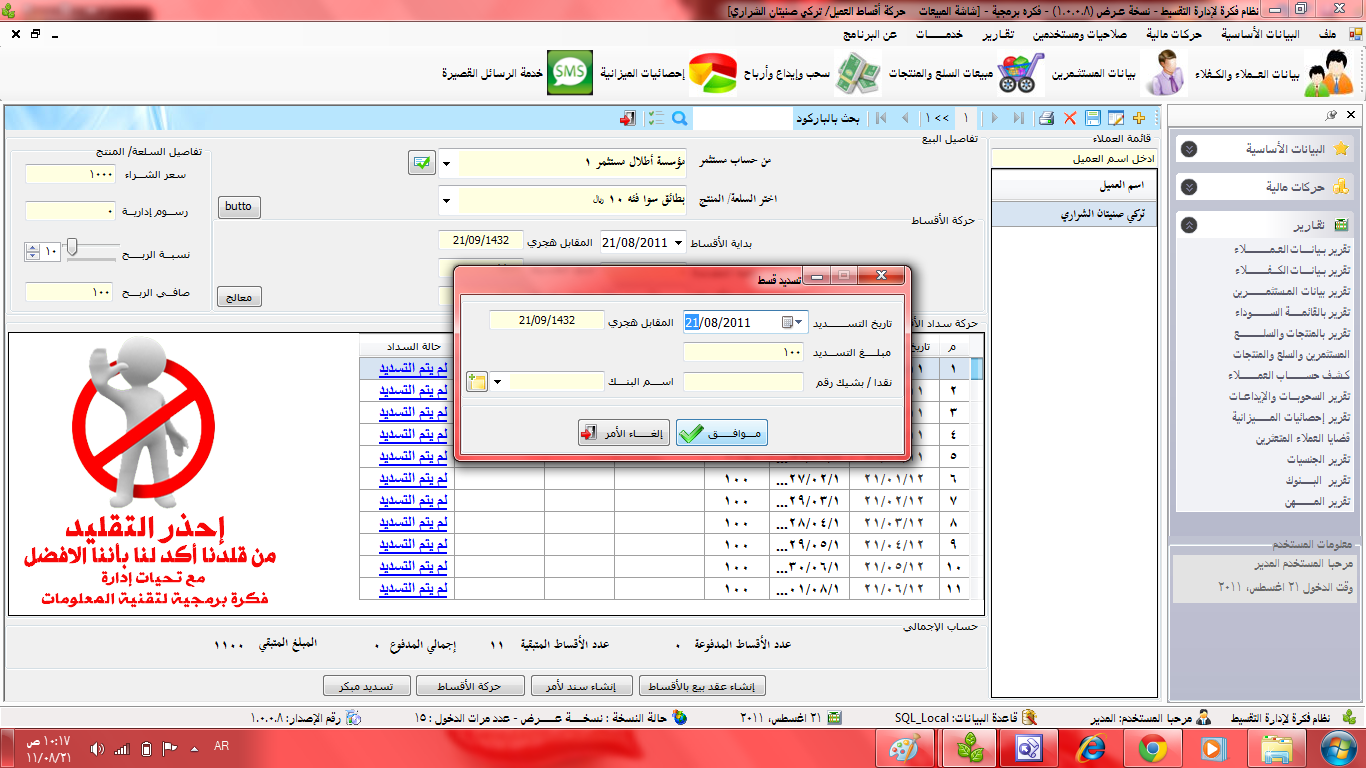The image size is (1366, 768).
Task: Click the installments movement (حركة الأقساط) button
Action: (x=472, y=686)
